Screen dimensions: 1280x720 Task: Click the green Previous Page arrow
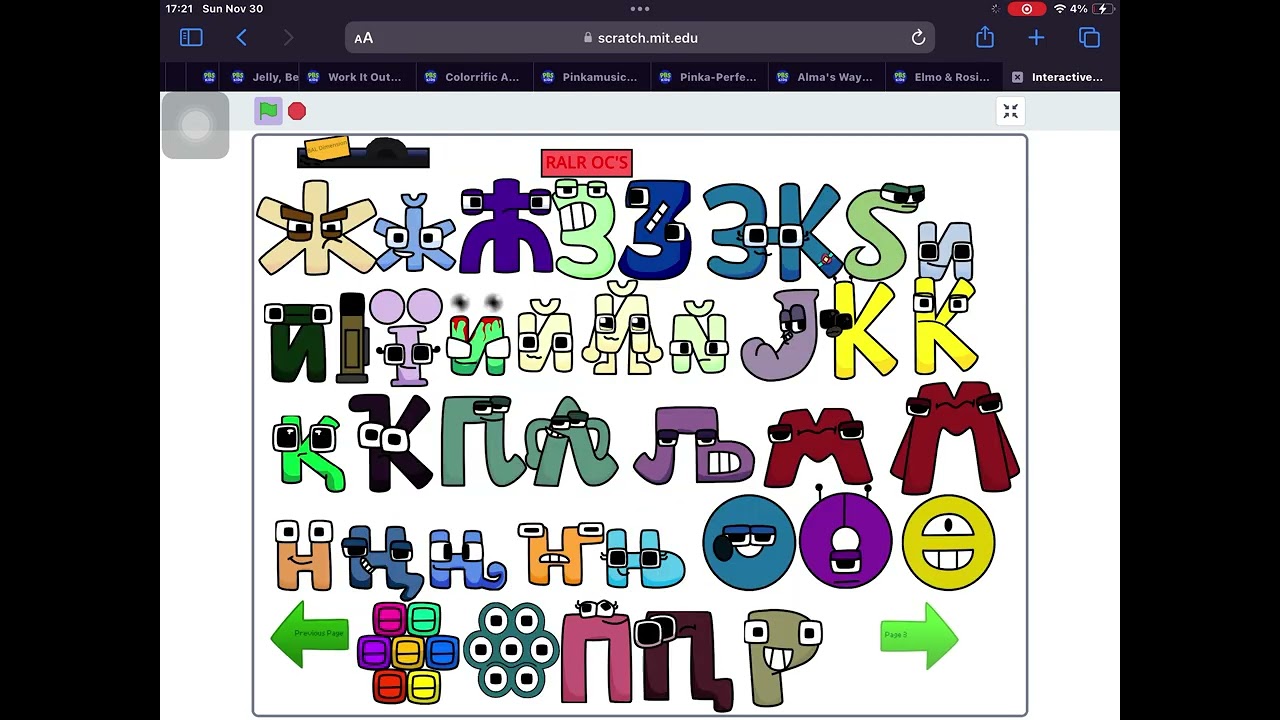pyautogui.click(x=310, y=634)
